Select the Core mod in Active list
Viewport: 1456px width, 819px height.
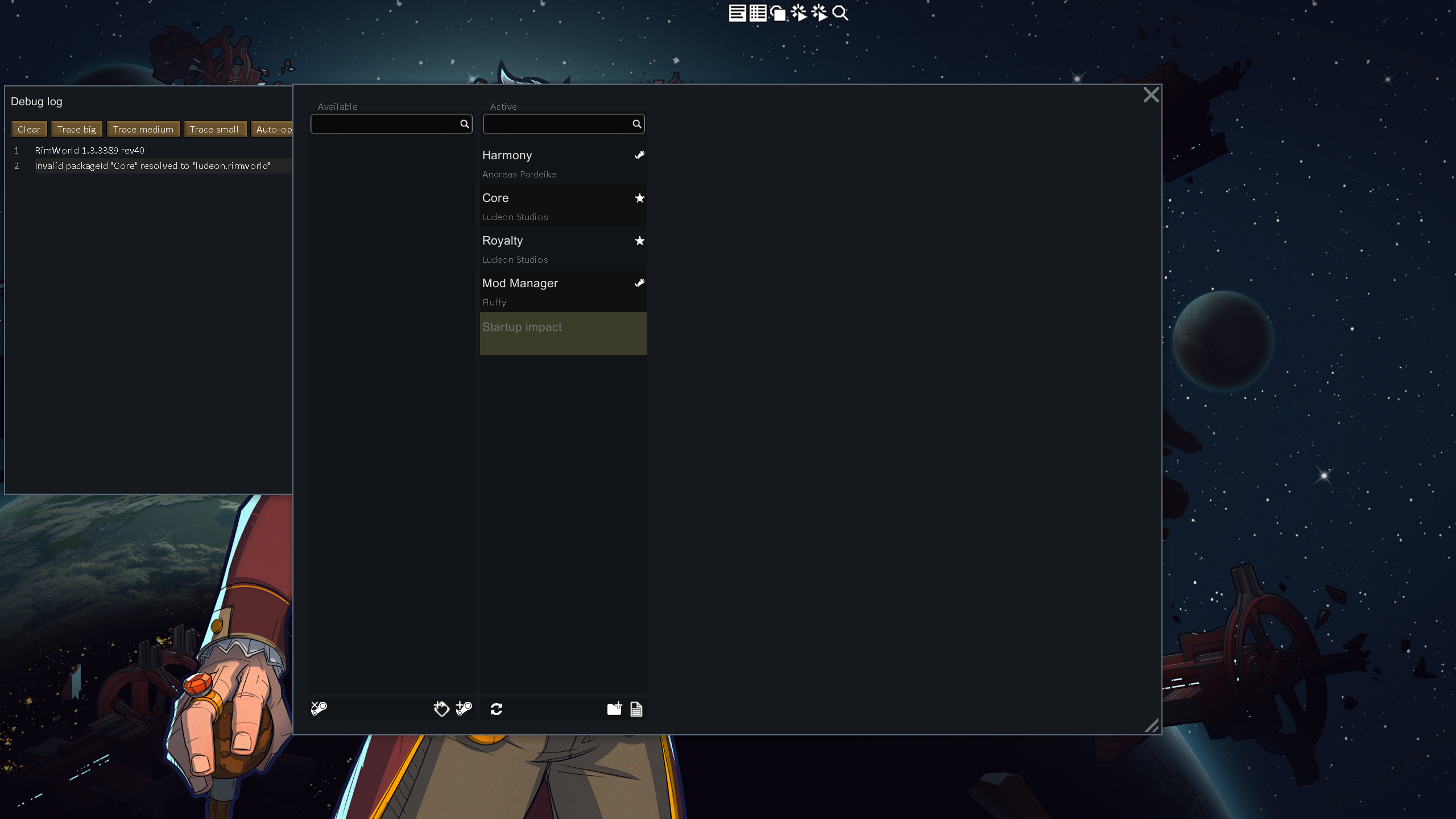(564, 206)
